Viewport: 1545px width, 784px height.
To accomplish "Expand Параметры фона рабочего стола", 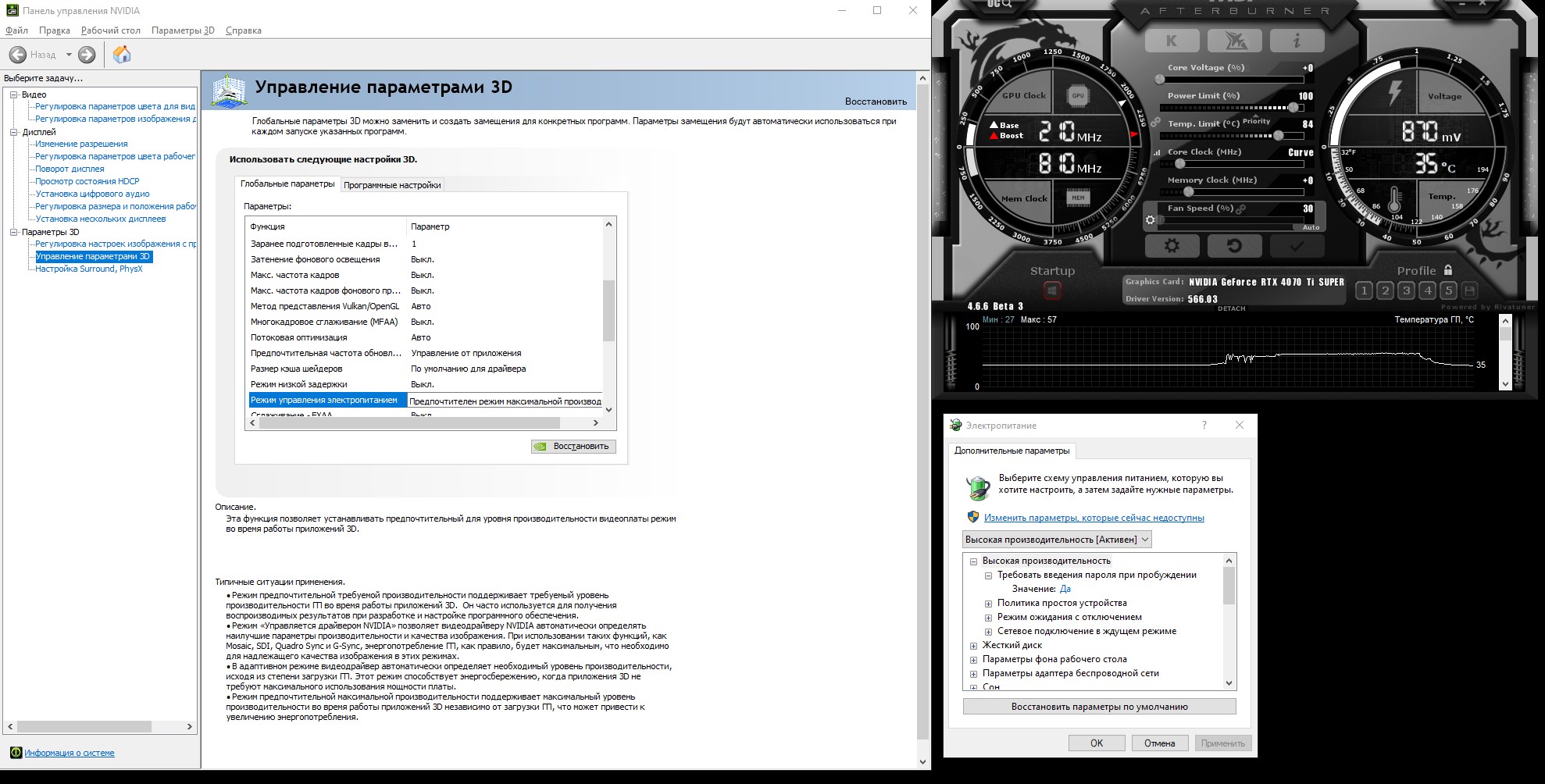I will point(973,660).
